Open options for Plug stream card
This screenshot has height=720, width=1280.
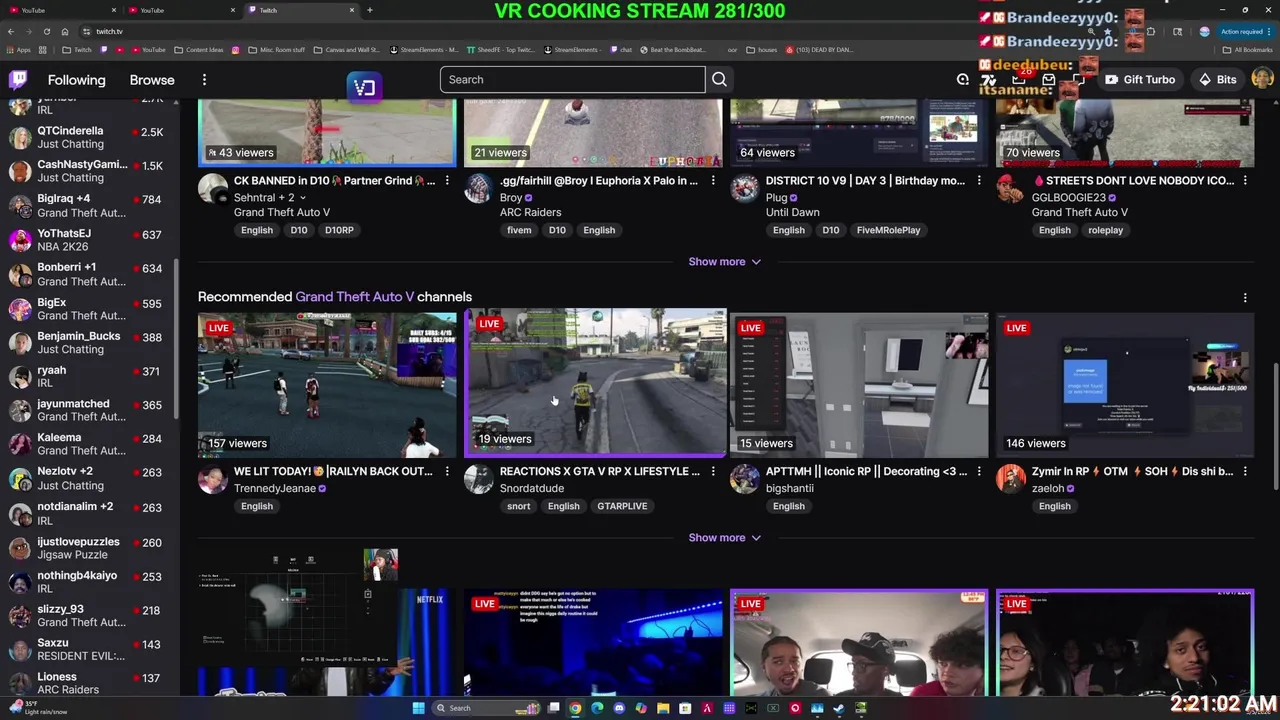point(979,181)
